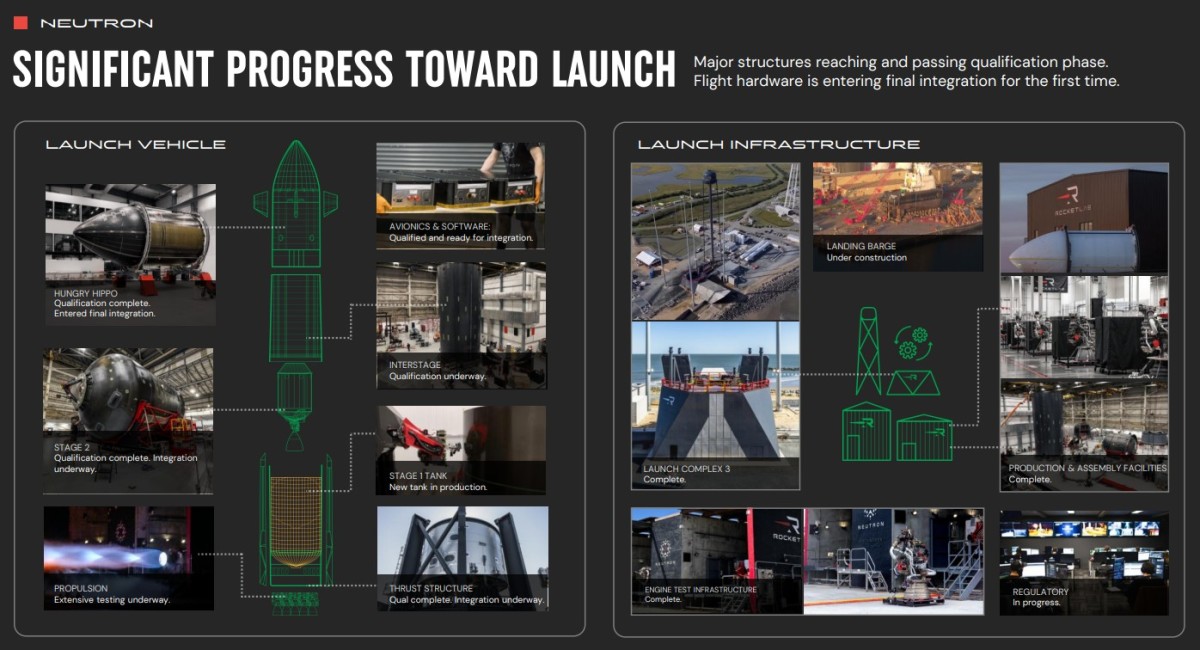
Task: Click 'Qual complete. Integration underway.' under Thrust Structure
Action: 466,600
